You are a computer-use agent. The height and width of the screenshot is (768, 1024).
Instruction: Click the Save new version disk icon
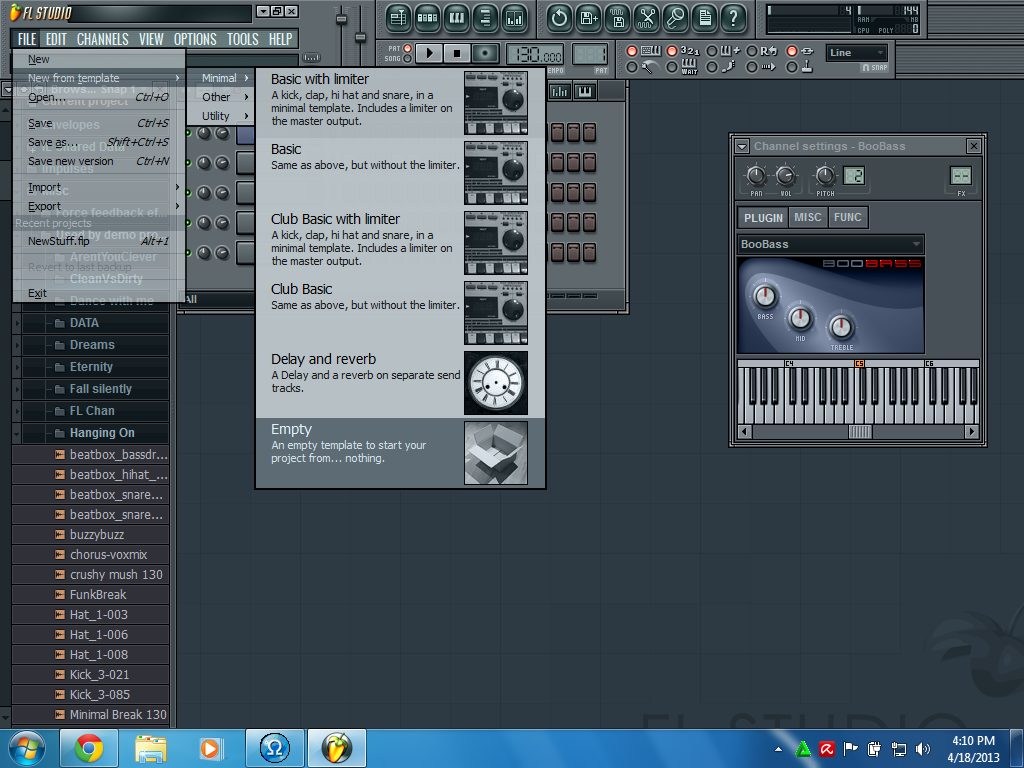coord(588,18)
